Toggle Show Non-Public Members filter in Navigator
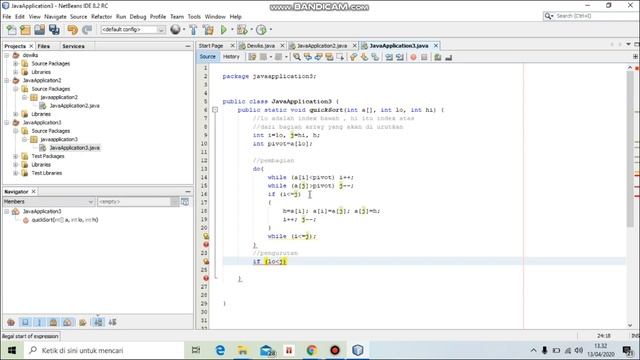This screenshot has height=360, width=640. [x=53, y=322]
